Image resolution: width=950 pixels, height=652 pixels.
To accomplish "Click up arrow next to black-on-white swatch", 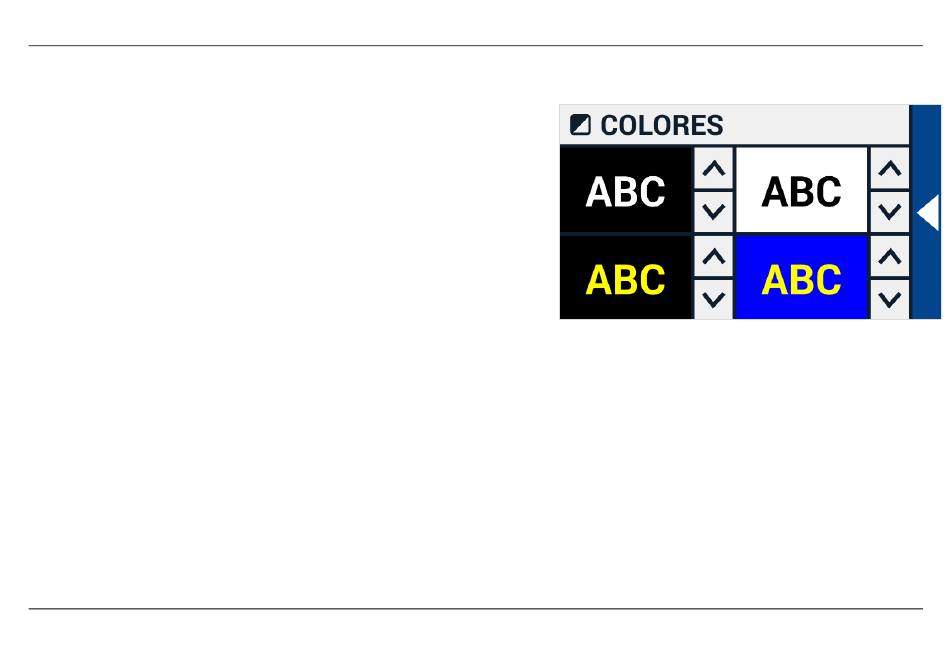I will coord(889,168).
